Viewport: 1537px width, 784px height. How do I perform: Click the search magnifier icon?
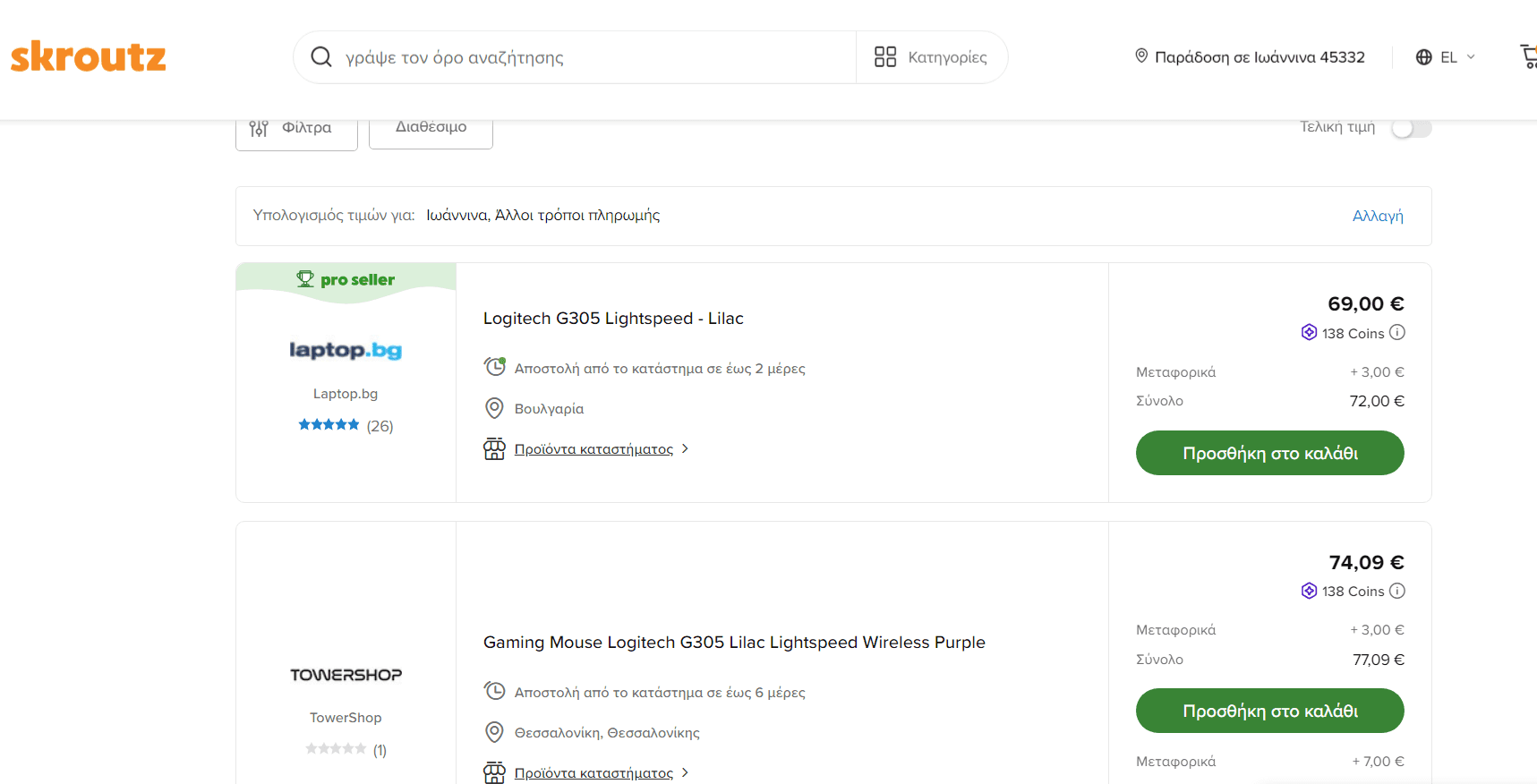321,57
